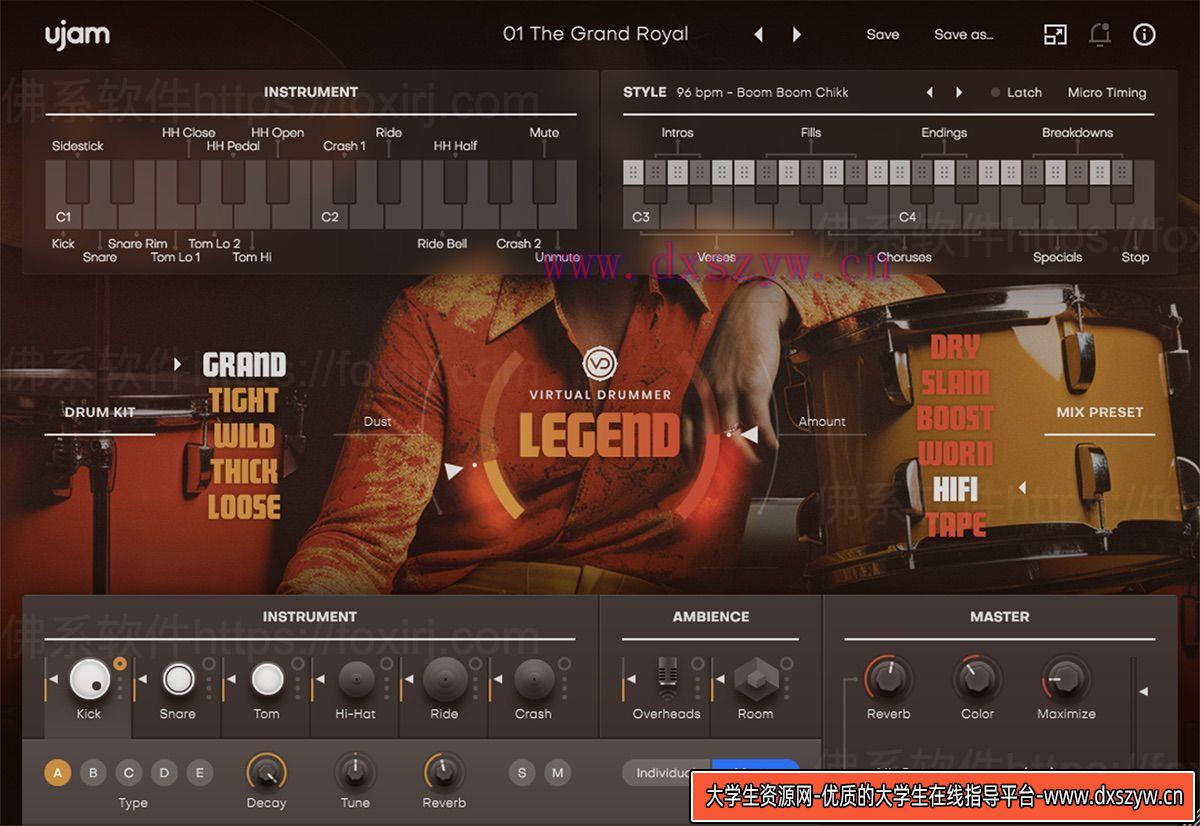This screenshot has width=1200, height=826.
Task: Click the Save as... button
Action: tap(964, 34)
